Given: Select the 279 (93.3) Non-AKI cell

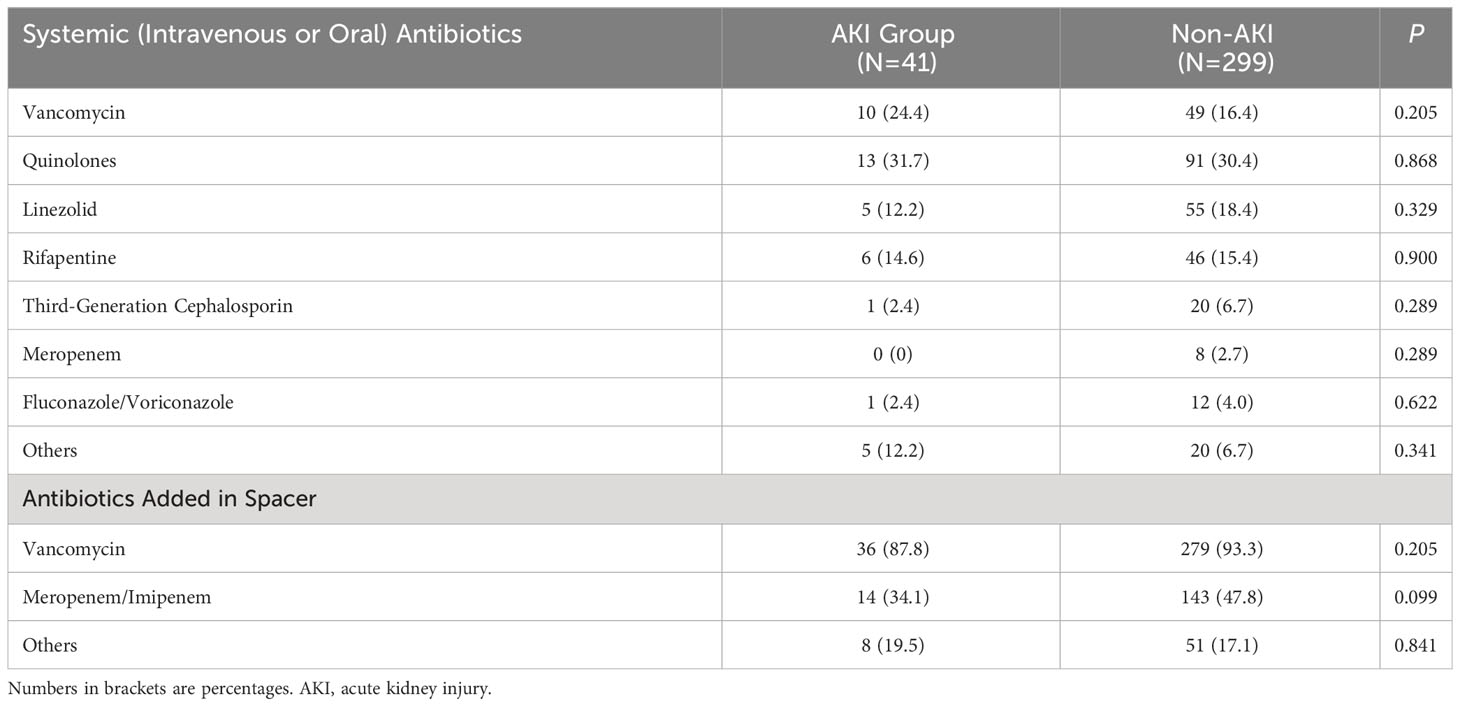Looking at the screenshot, I should [x=1219, y=549].
